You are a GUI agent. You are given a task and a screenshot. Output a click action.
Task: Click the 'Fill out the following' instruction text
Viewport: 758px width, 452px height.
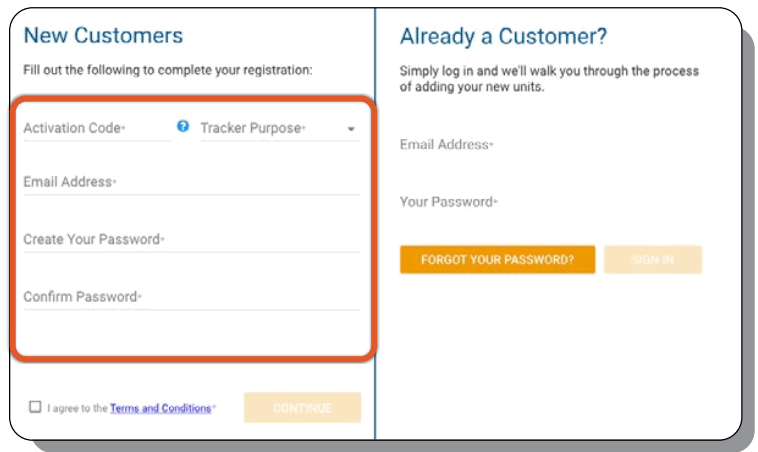(168, 71)
